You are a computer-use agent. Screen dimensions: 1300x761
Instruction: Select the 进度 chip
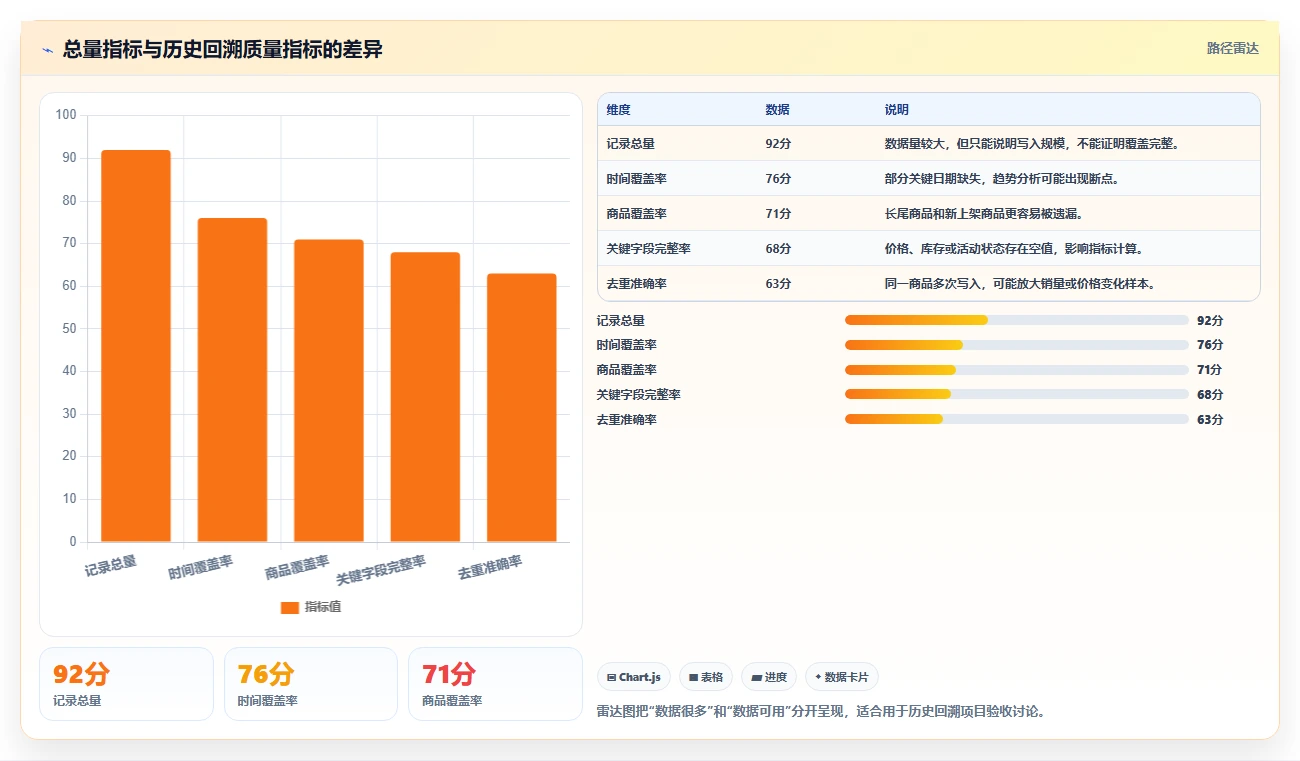[769, 677]
